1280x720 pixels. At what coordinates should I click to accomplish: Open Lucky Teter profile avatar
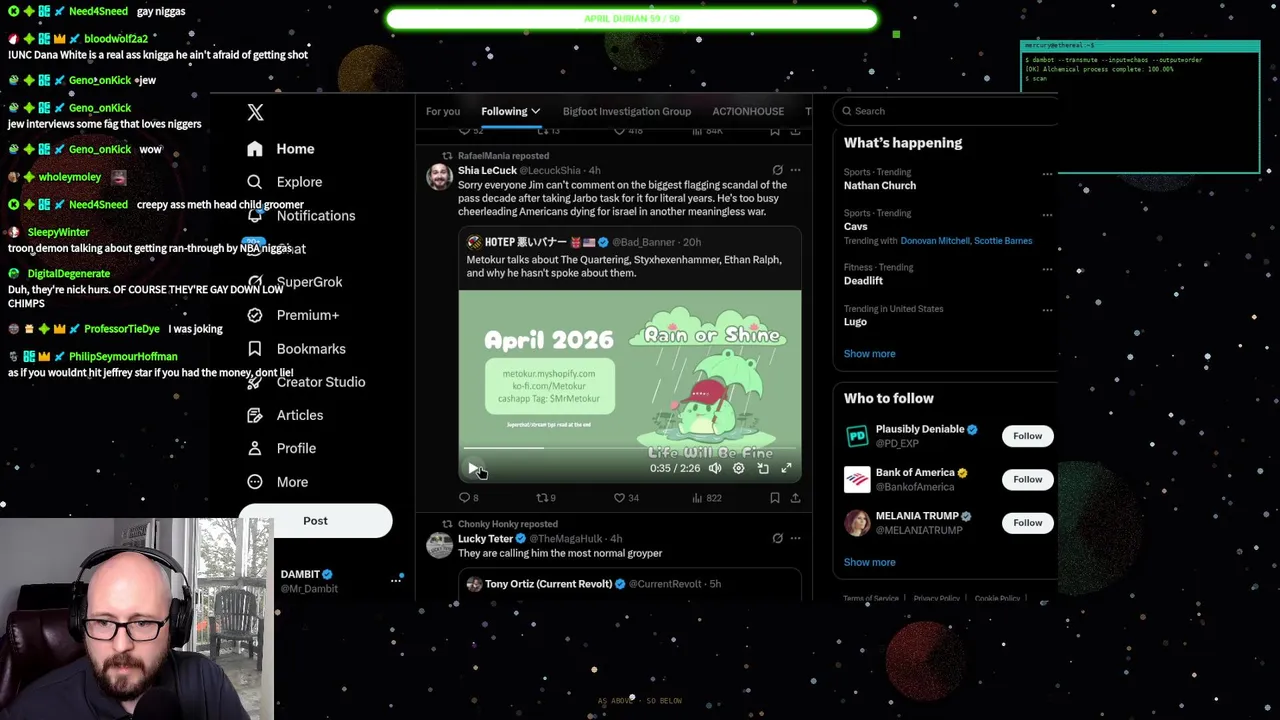coord(439,545)
